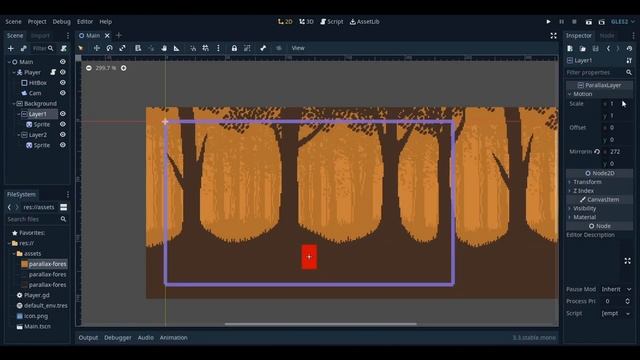Collapse the Background node children

[14, 104]
